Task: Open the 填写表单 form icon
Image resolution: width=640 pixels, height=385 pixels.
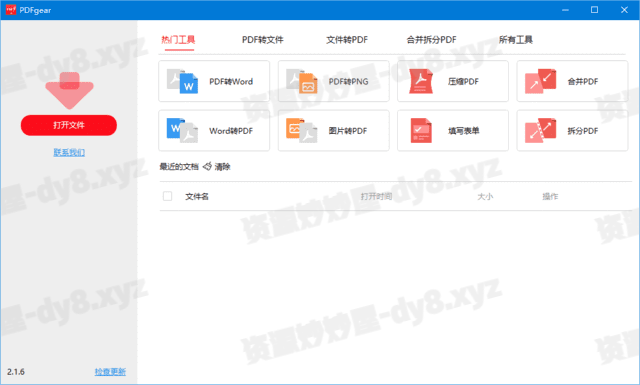Action: pos(421,131)
